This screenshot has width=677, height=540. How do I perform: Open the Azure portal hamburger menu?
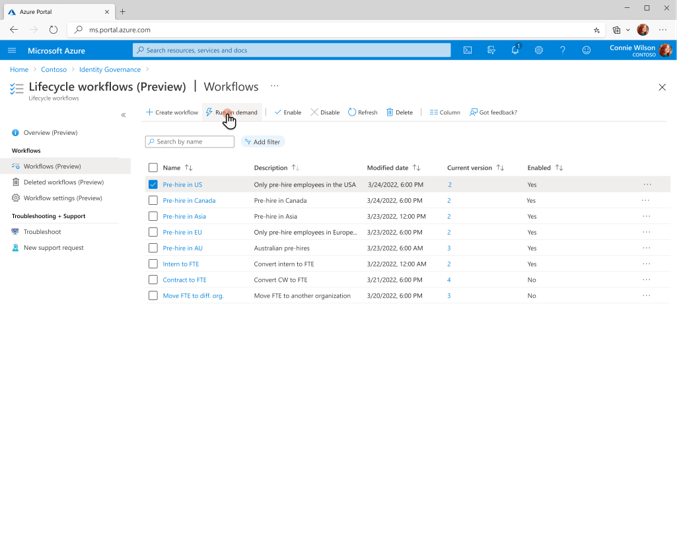point(12,50)
